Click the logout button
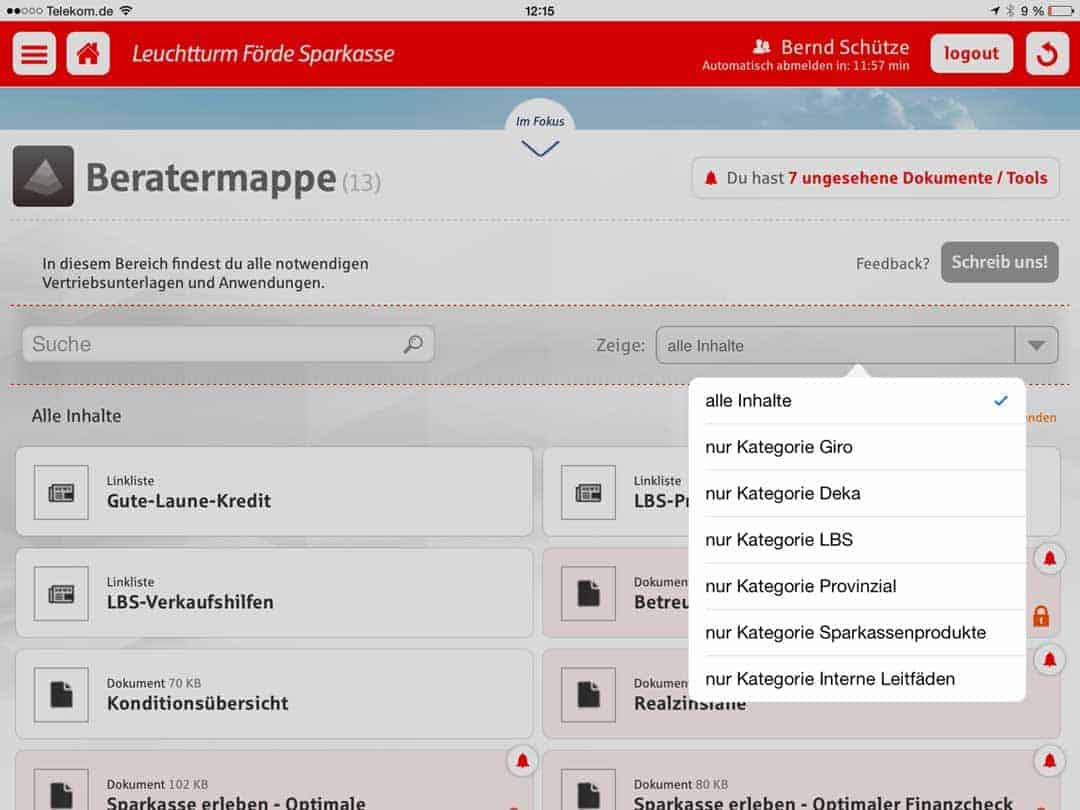1080x810 pixels. [x=971, y=54]
